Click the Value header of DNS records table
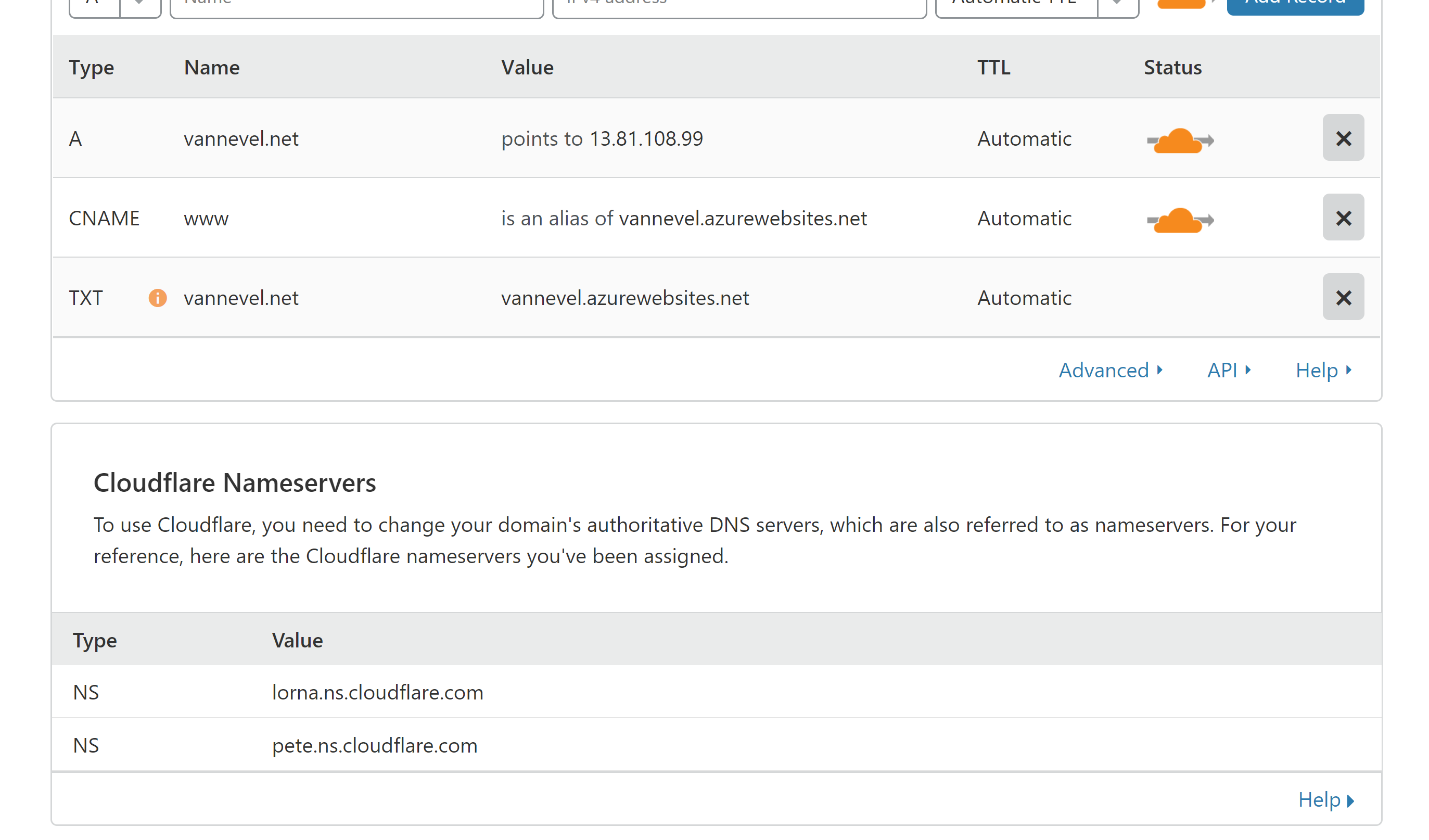This screenshot has height=840, width=1429. point(527,68)
